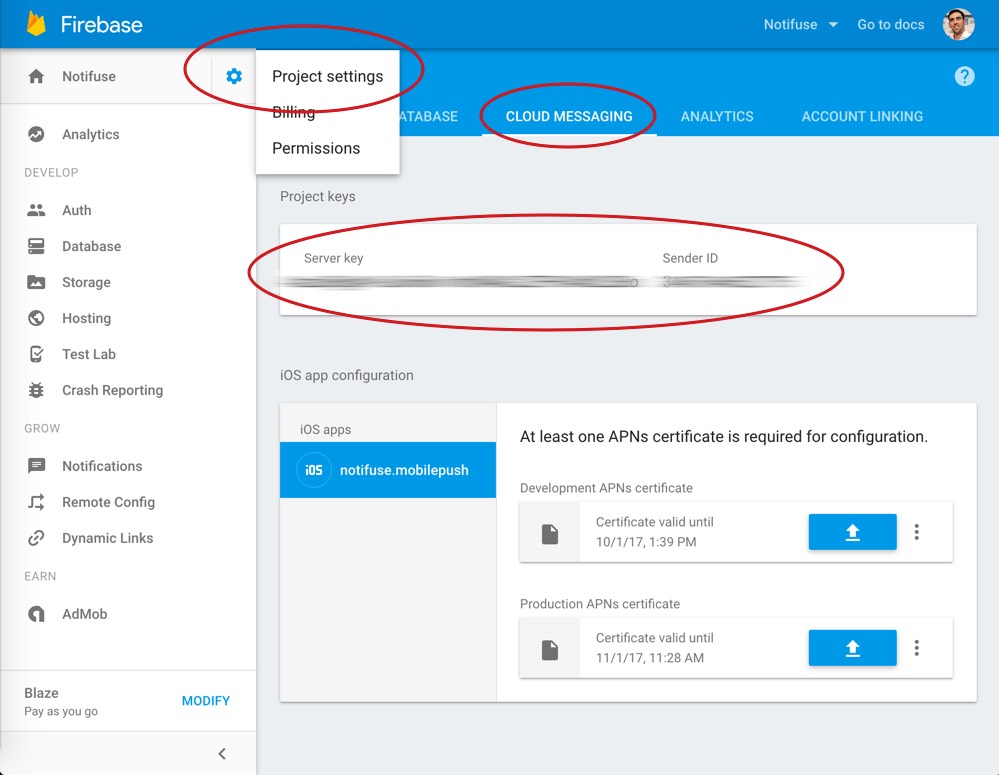The image size is (999, 775).
Task: Click the iOS badge for notifuse.mobilepush
Action: (313, 470)
